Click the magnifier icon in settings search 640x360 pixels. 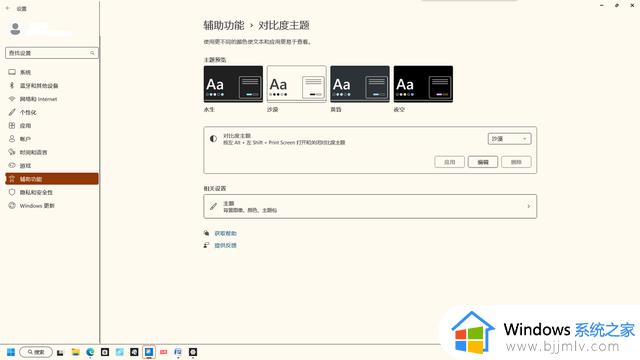pyautogui.click(x=92, y=53)
